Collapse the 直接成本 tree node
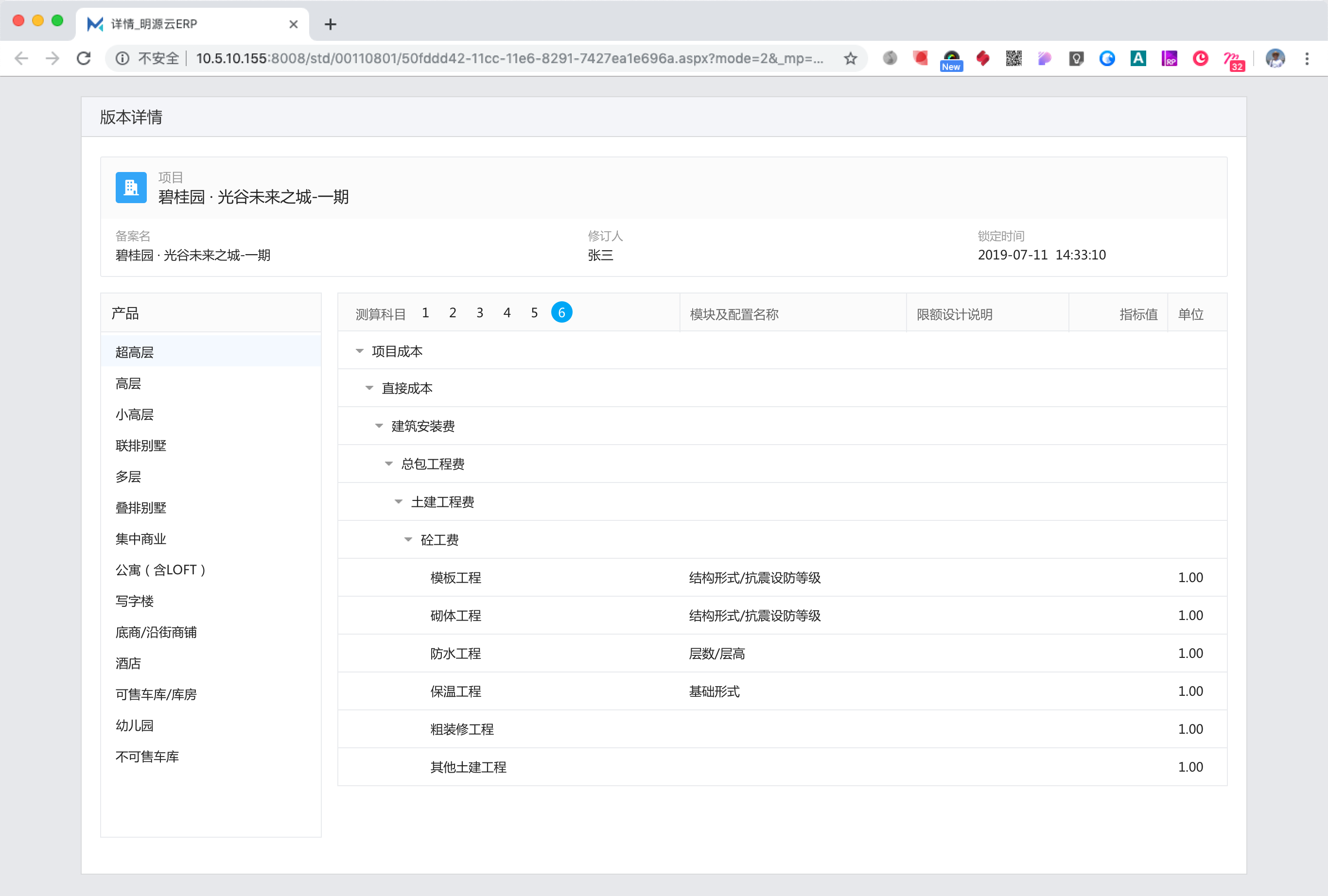Viewport: 1328px width, 896px height. pos(369,388)
